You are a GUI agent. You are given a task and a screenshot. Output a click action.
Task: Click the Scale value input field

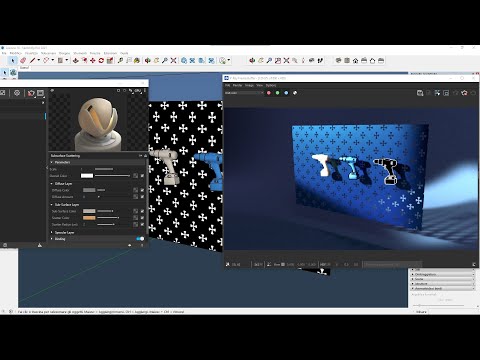point(87,169)
